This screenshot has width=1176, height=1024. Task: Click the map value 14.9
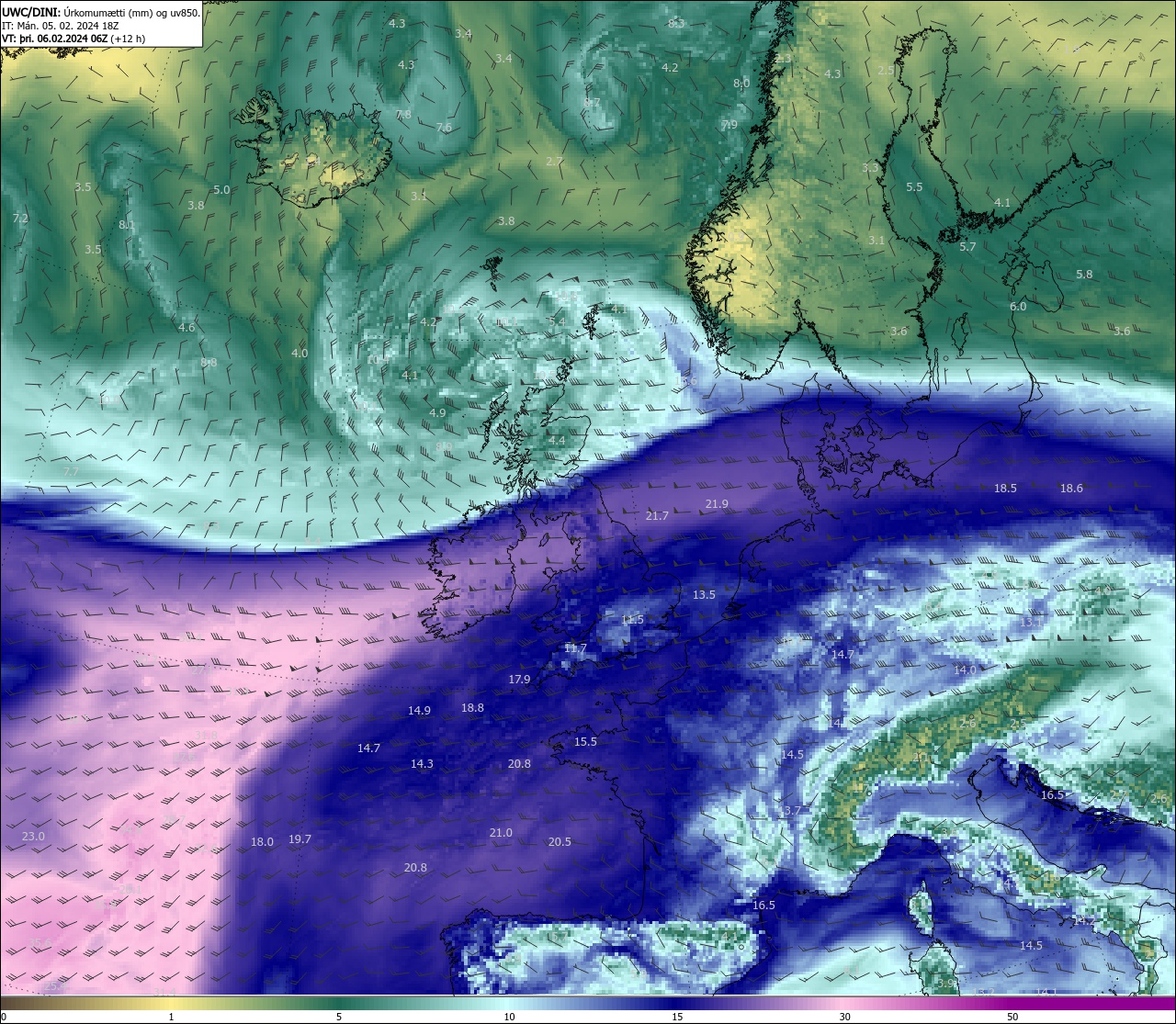(419, 710)
